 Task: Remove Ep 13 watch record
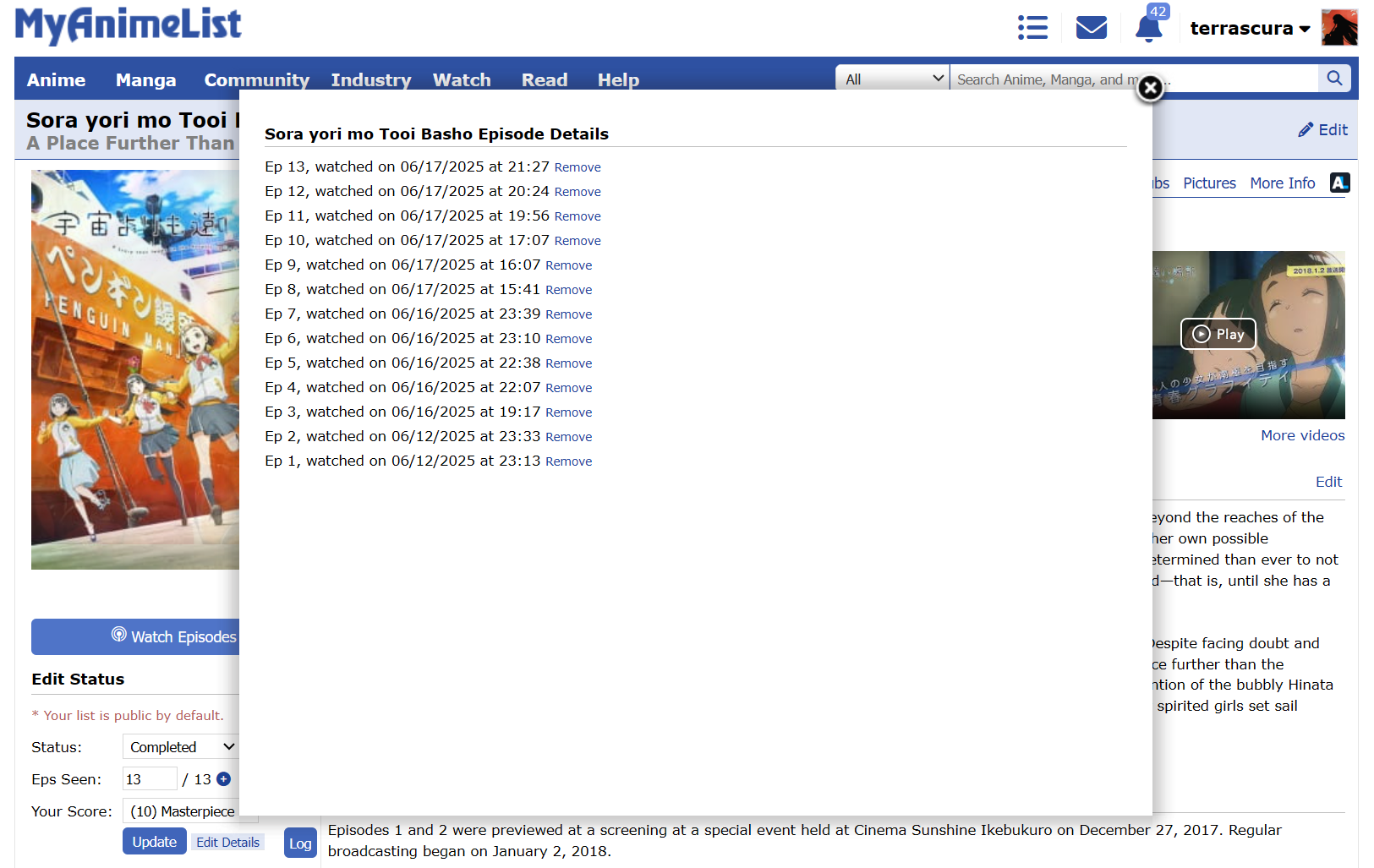click(x=578, y=167)
